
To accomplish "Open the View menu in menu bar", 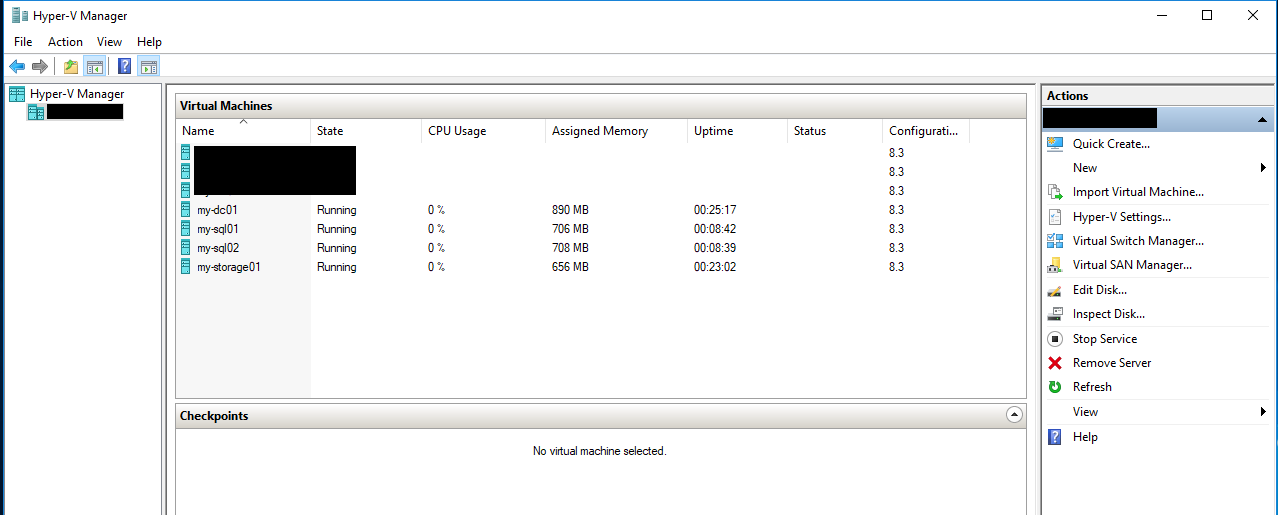I will 109,42.
